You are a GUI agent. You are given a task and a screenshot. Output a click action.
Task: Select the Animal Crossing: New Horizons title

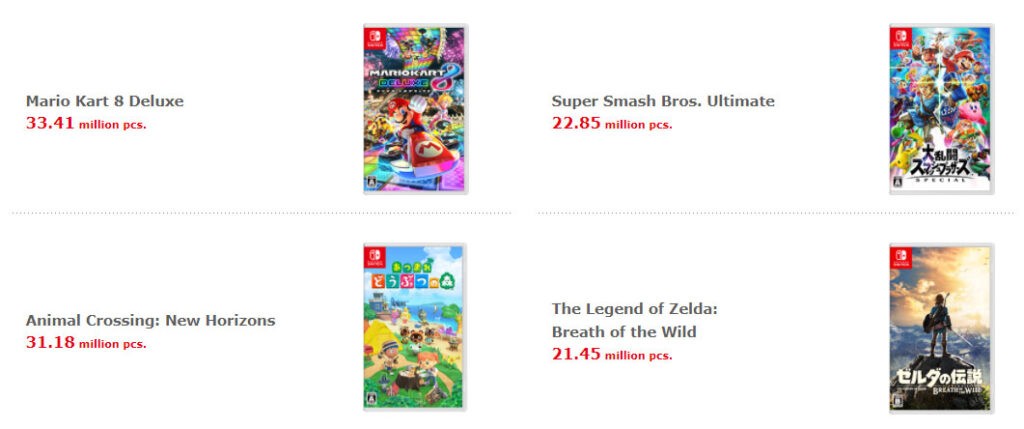pos(150,321)
